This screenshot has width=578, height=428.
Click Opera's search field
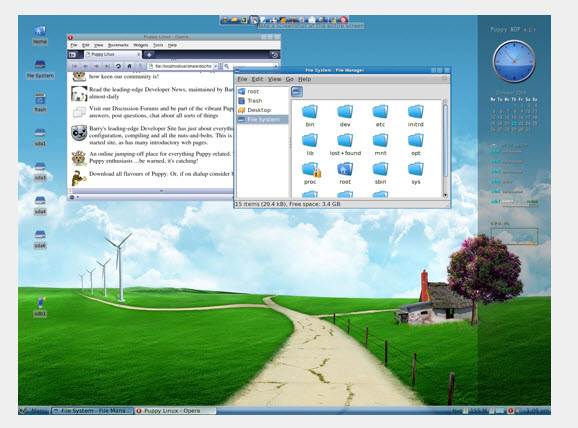pos(251,66)
